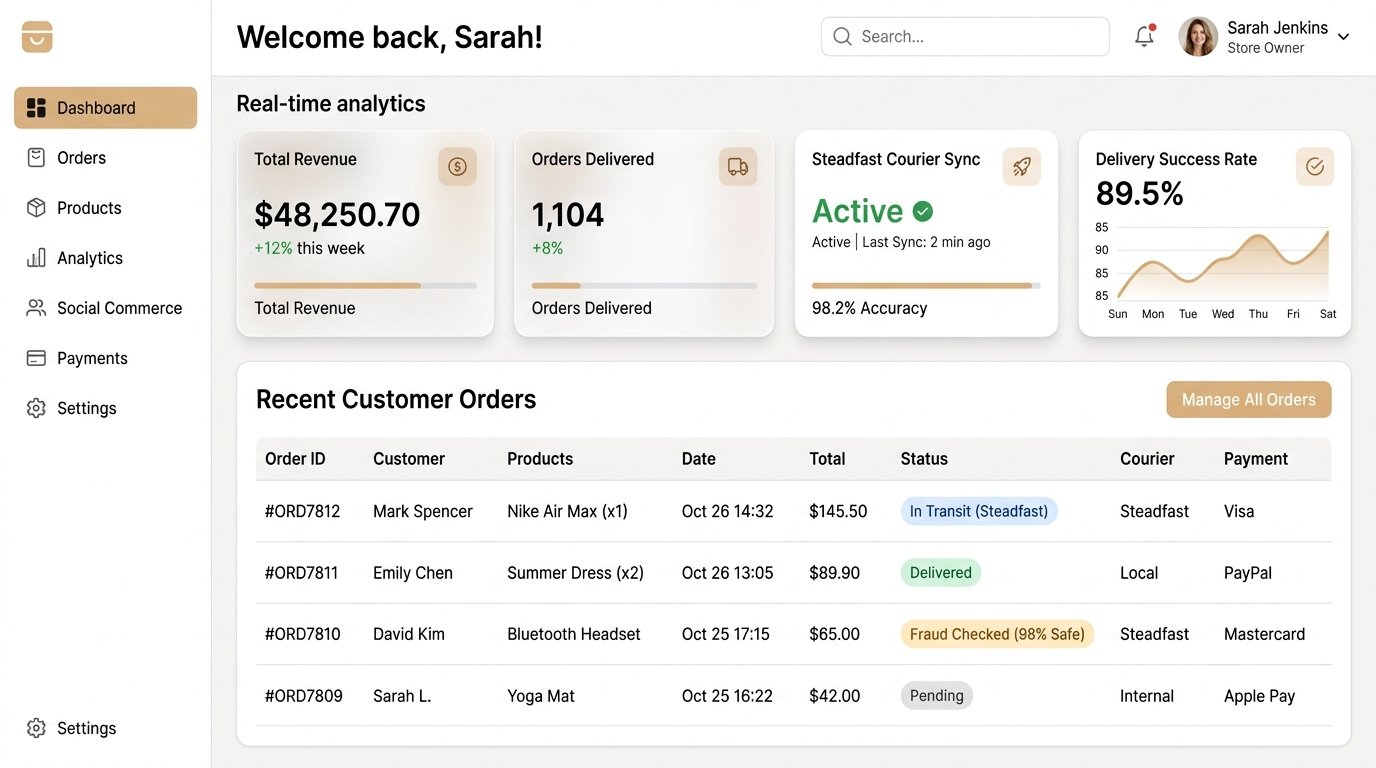Click the green verified badge beside Active
The height and width of the screenshot is (768, 1376).
tap(923, 211)
